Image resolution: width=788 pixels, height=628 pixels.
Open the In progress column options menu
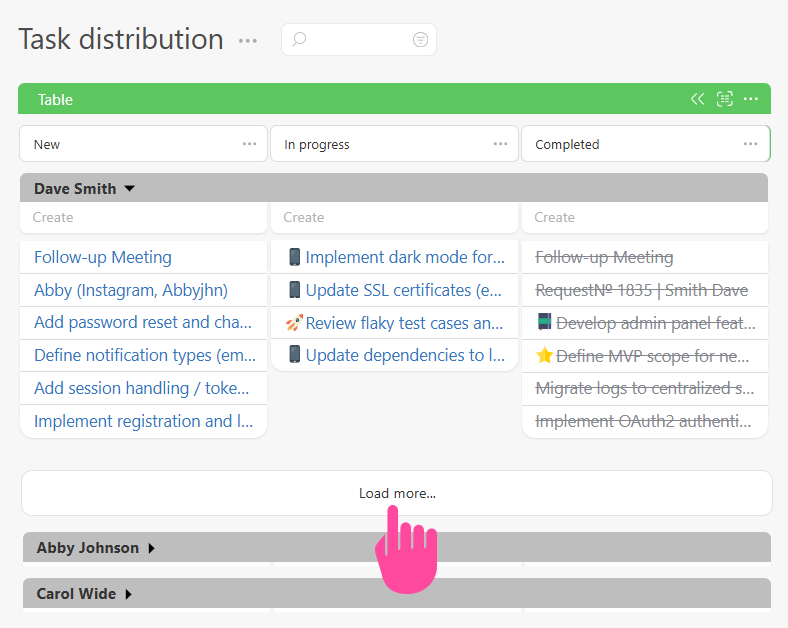click(500, 144)
